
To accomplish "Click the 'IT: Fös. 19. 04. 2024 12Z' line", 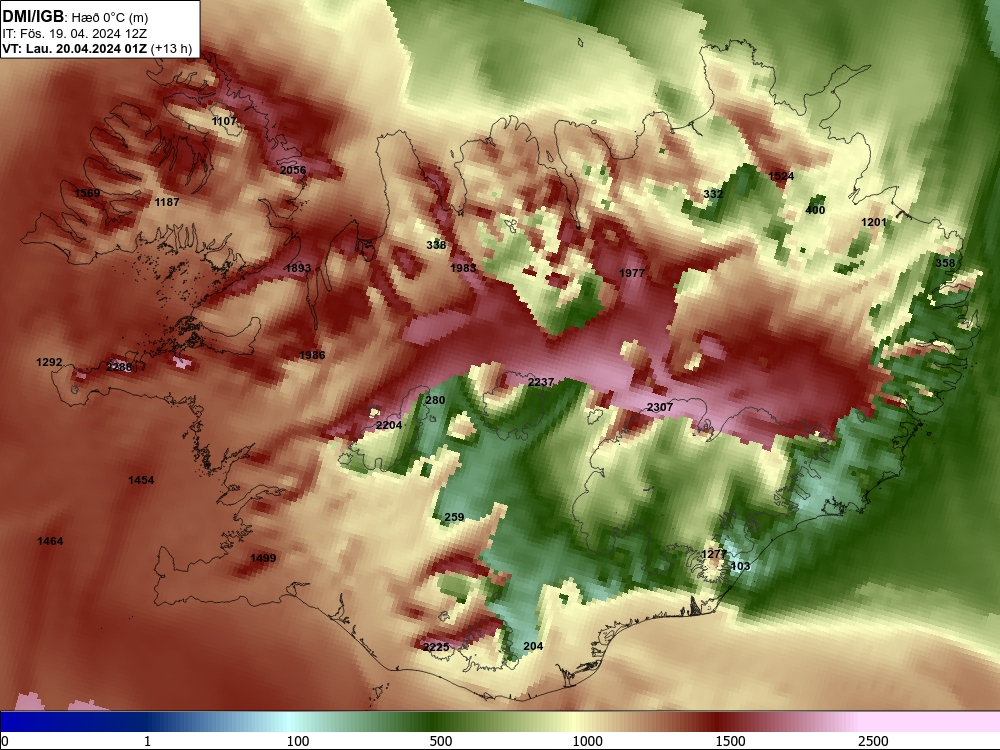I will [x=75, y=34].
